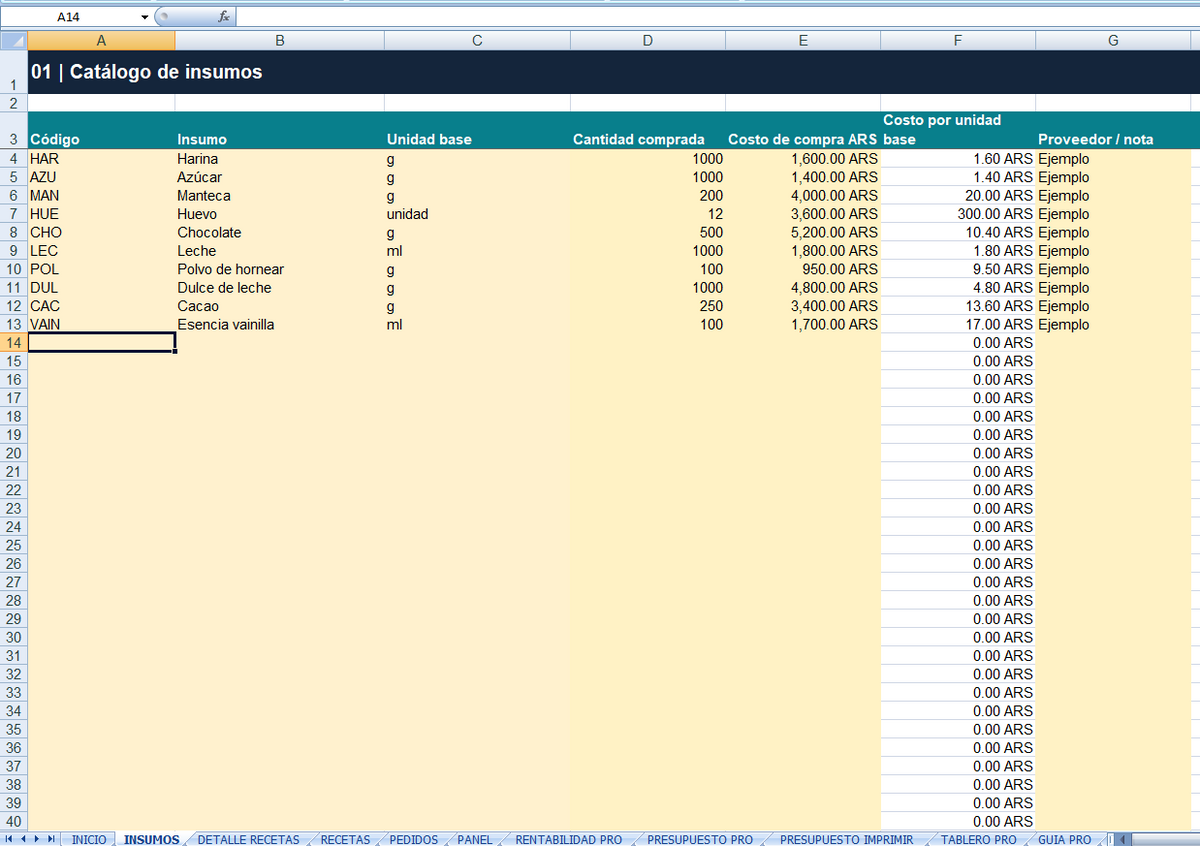Select row 7 by its row header
The height and width of the screenshot is (846, 1200).
14,214
